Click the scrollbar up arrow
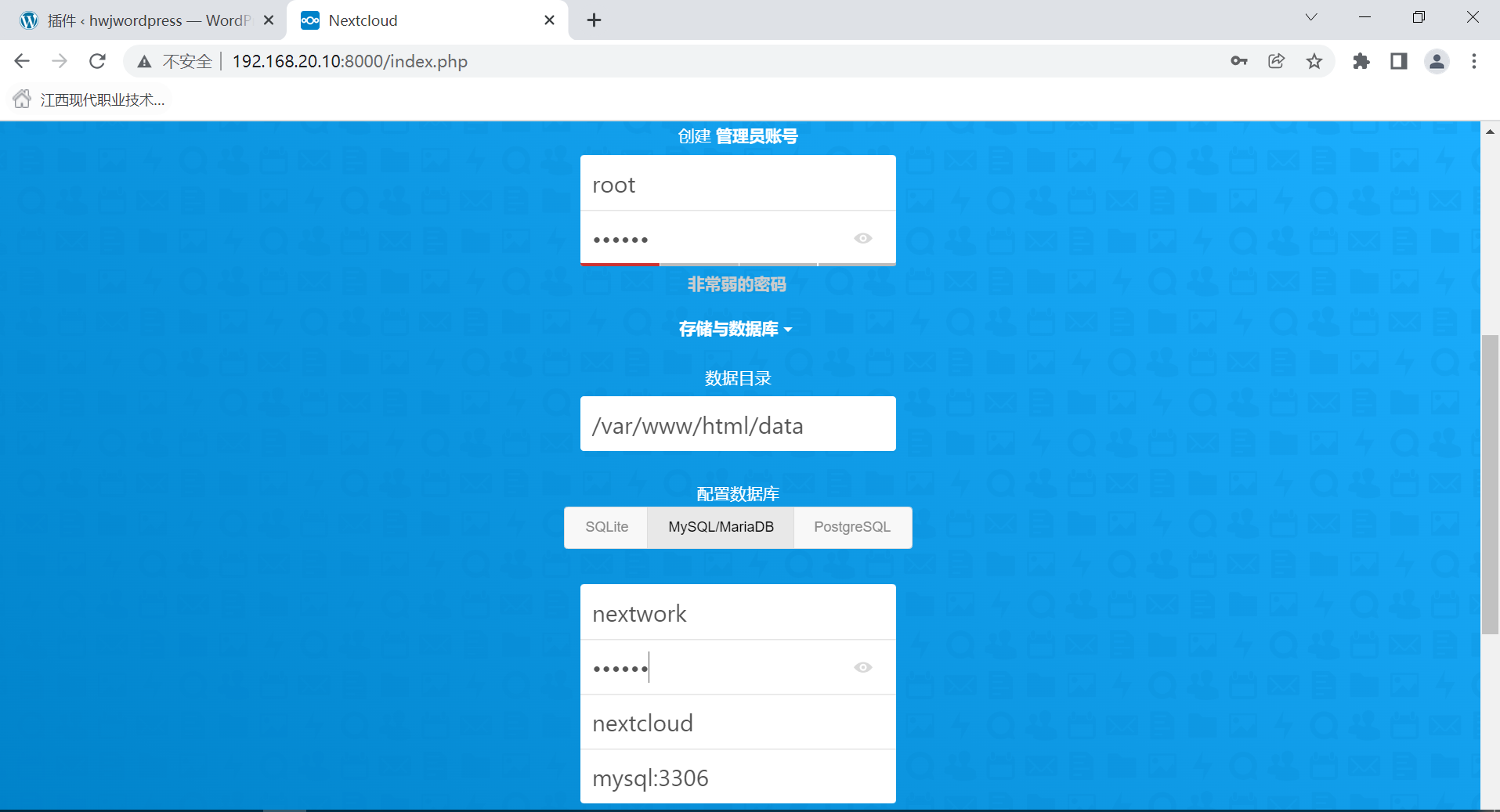The height and width of the screenshot is (812, 1500). tap(1490, 132)
